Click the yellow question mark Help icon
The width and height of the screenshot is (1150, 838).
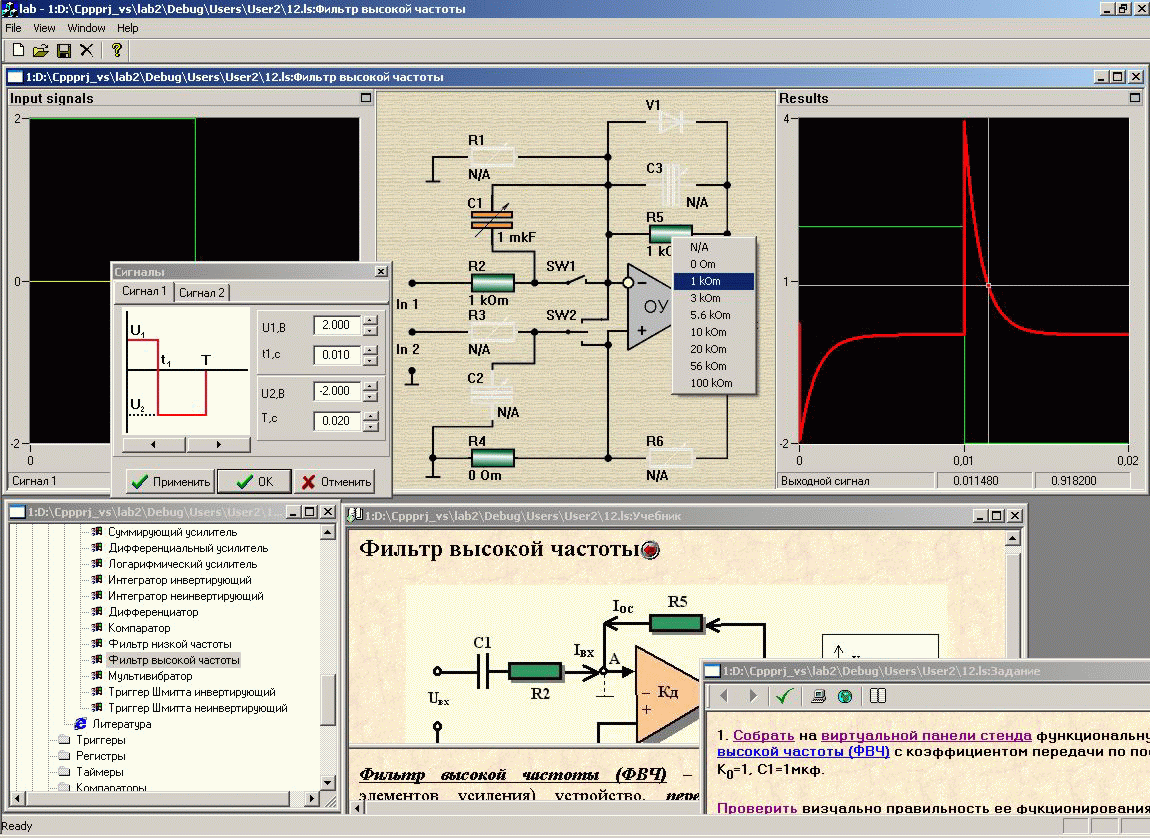(x=117, y=50)
